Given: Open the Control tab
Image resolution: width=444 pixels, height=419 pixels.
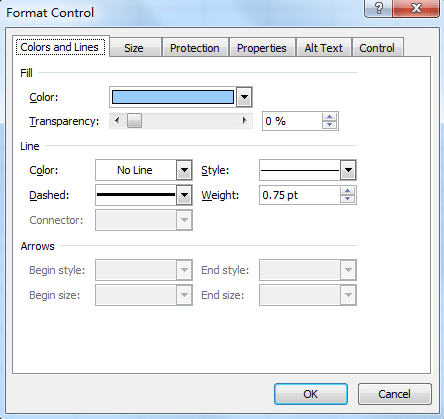Looking at the screenshot, I should pos(377,48).
